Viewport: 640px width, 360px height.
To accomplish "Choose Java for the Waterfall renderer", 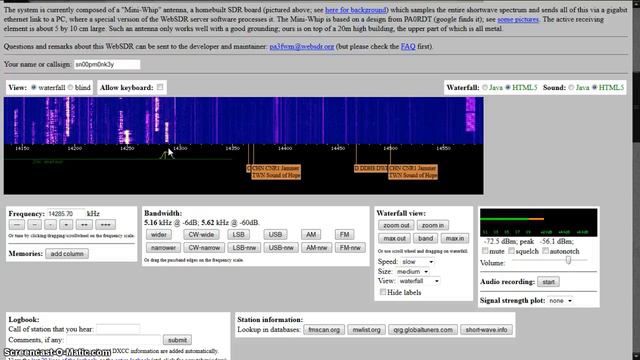I will (485, 87).
